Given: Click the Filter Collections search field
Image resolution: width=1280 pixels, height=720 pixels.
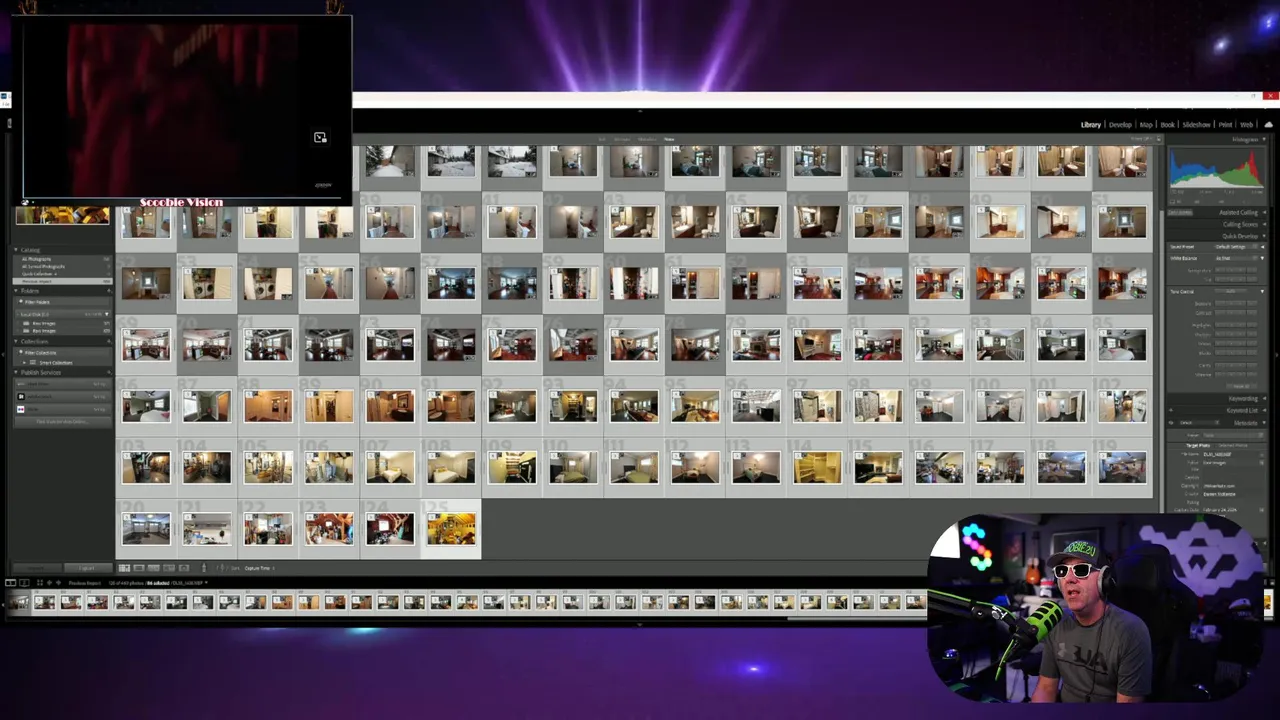Looking at the screenshot, I should click(62, 353).
